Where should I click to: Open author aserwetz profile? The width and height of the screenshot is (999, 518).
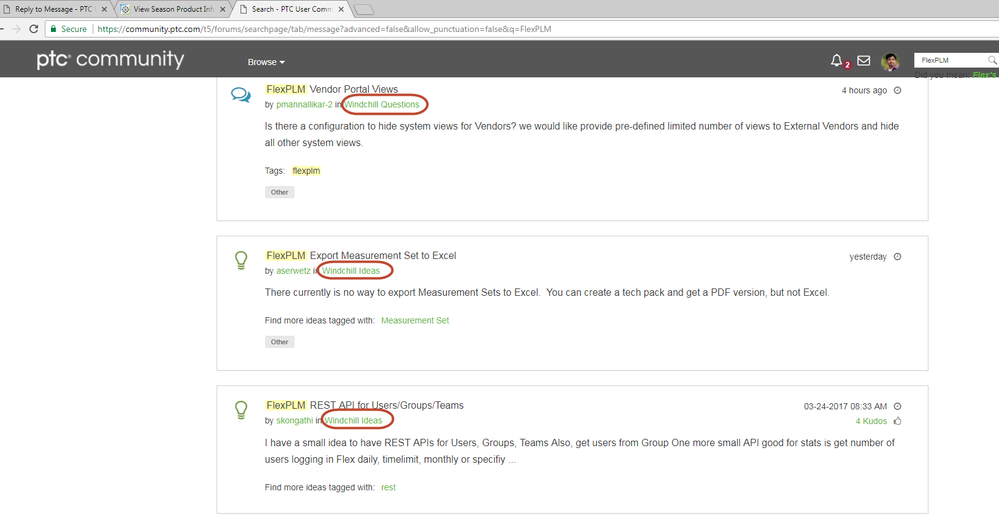click(x=293, y=271)
